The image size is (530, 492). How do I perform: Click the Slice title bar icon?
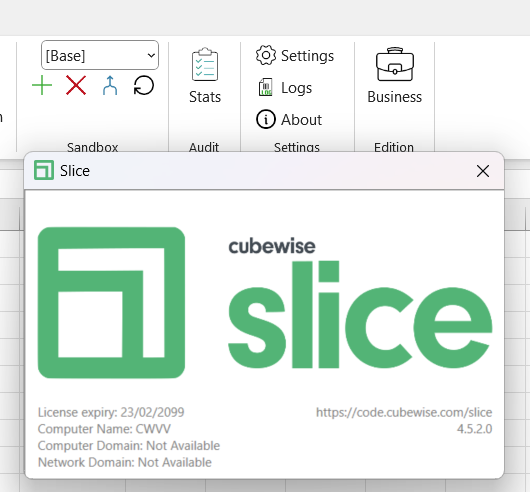pos(44,170)
